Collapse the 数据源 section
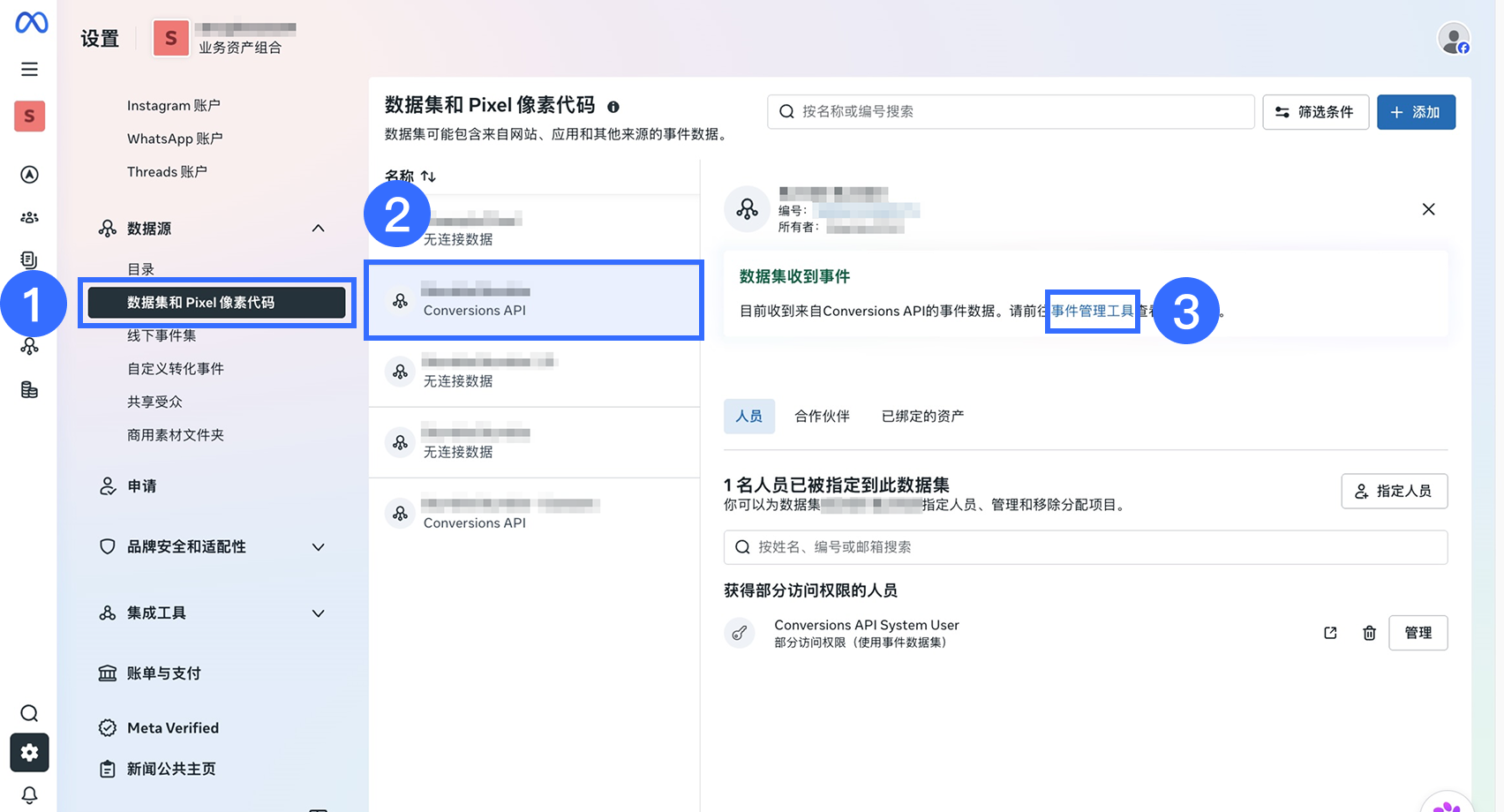The height and width of the screenshot is (812, 1504). point(318,229)
